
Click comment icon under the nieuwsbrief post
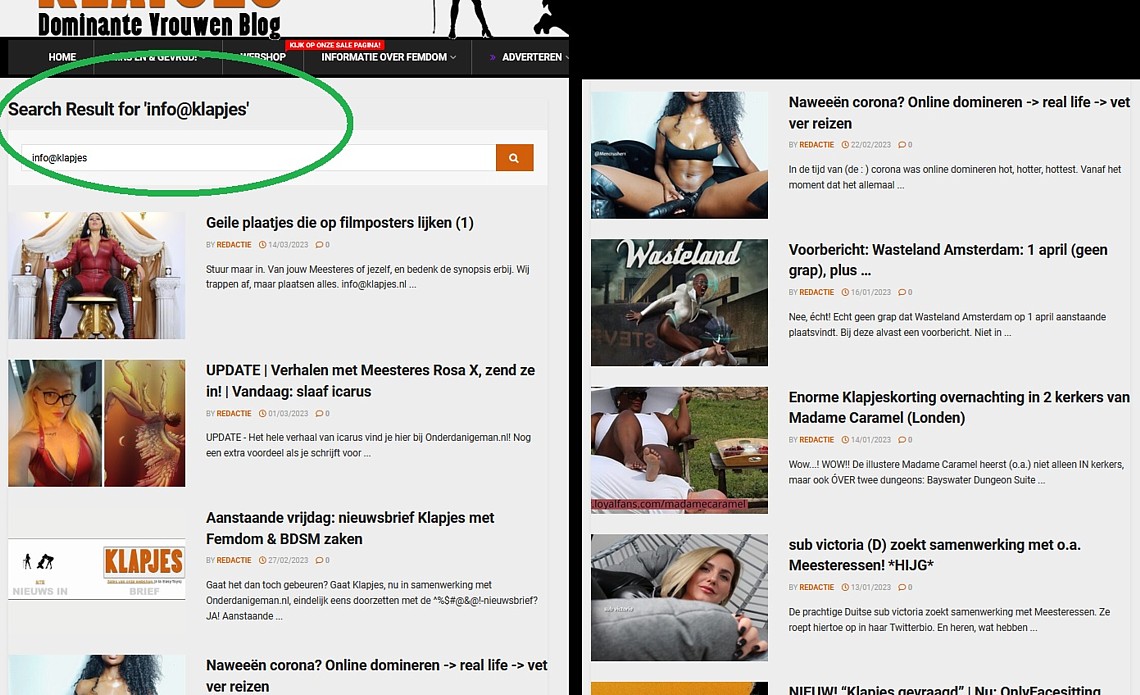[x=319, y=561]
